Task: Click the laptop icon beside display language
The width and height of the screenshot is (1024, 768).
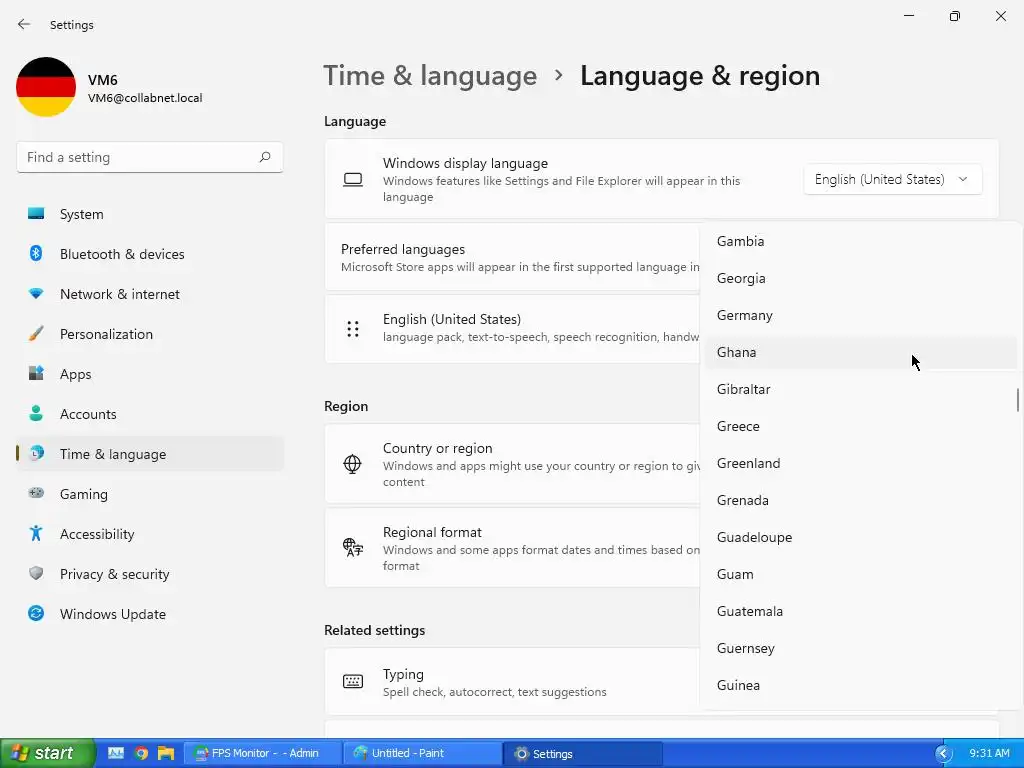Action: pyautogui.click(x=353, y=180)
